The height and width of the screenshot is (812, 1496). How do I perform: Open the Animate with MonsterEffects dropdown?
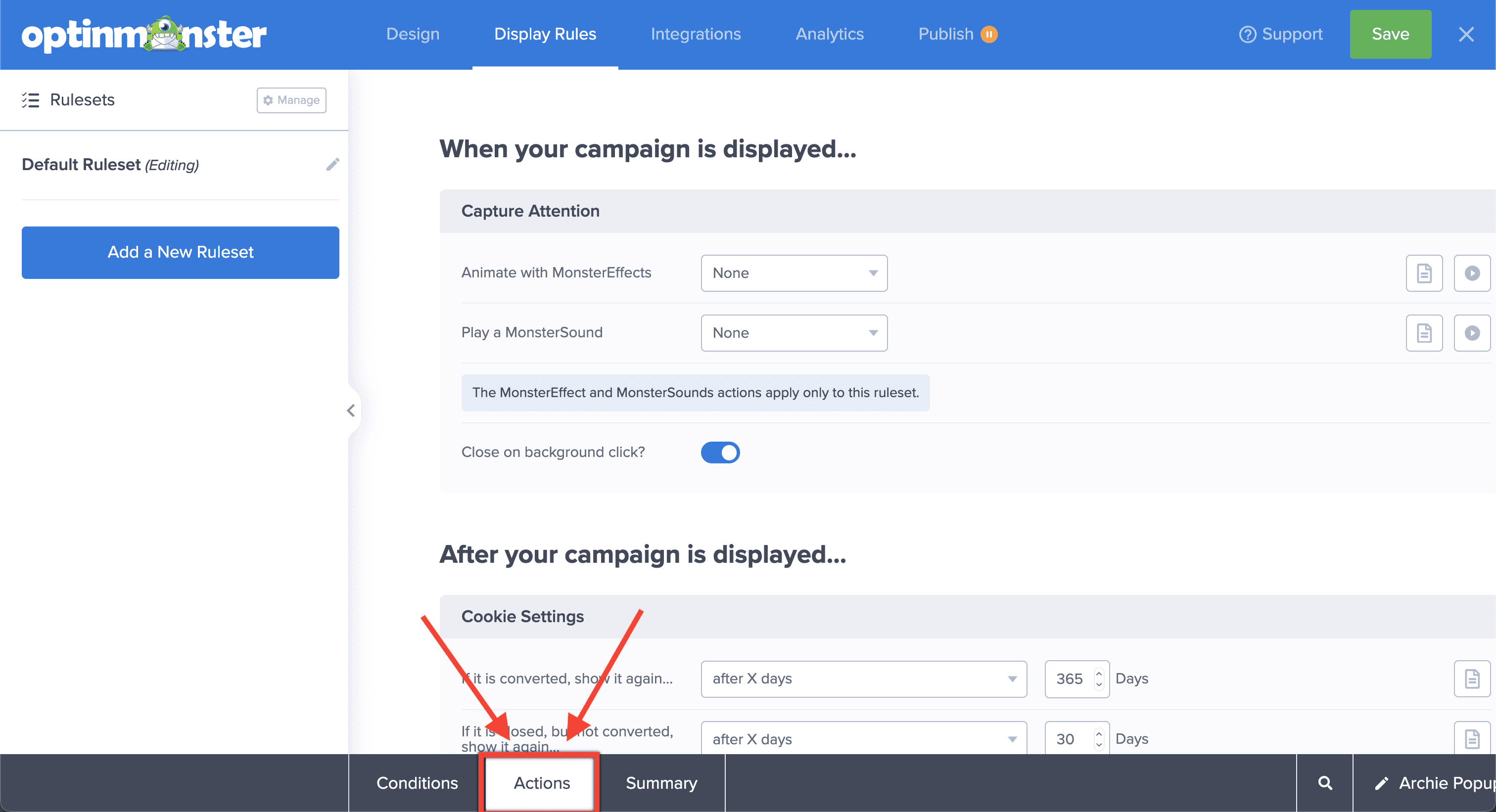click(x=794, y=273)
